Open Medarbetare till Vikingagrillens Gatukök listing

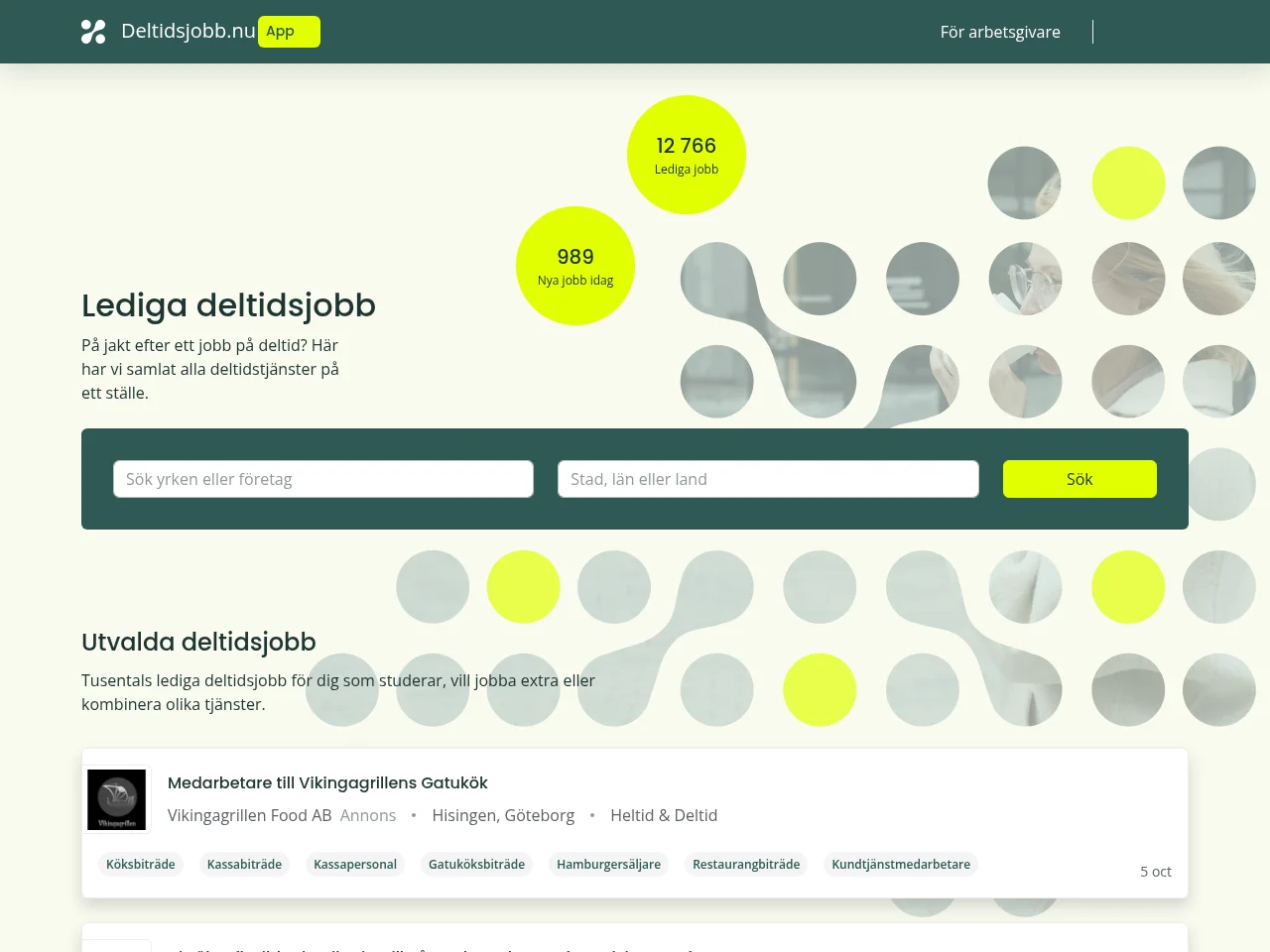(x=327, y=782)
